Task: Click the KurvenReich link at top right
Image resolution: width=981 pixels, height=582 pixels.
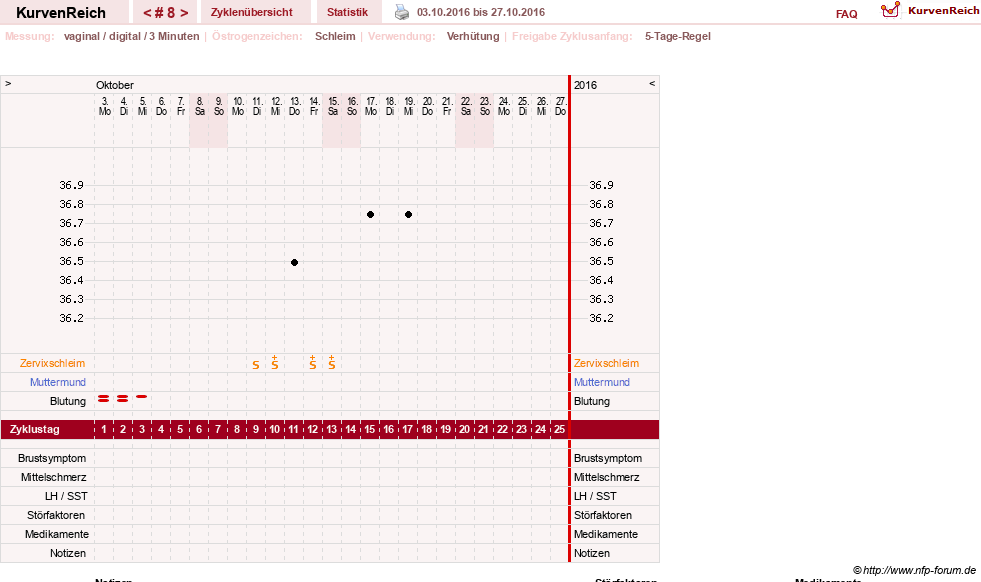Action: pyautogui.click(x=943, y=11)
